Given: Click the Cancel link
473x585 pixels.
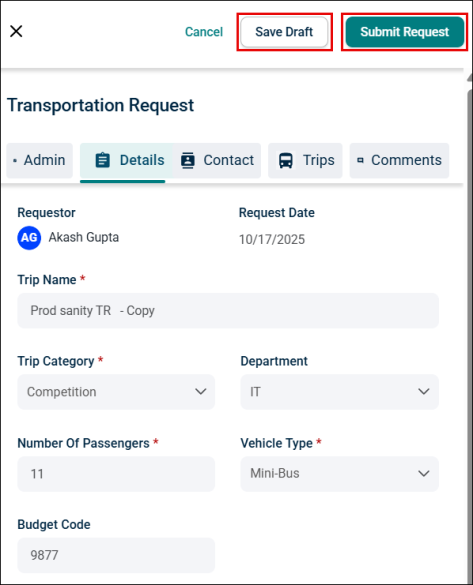Looking at the screenshot, I should [204, 32].
